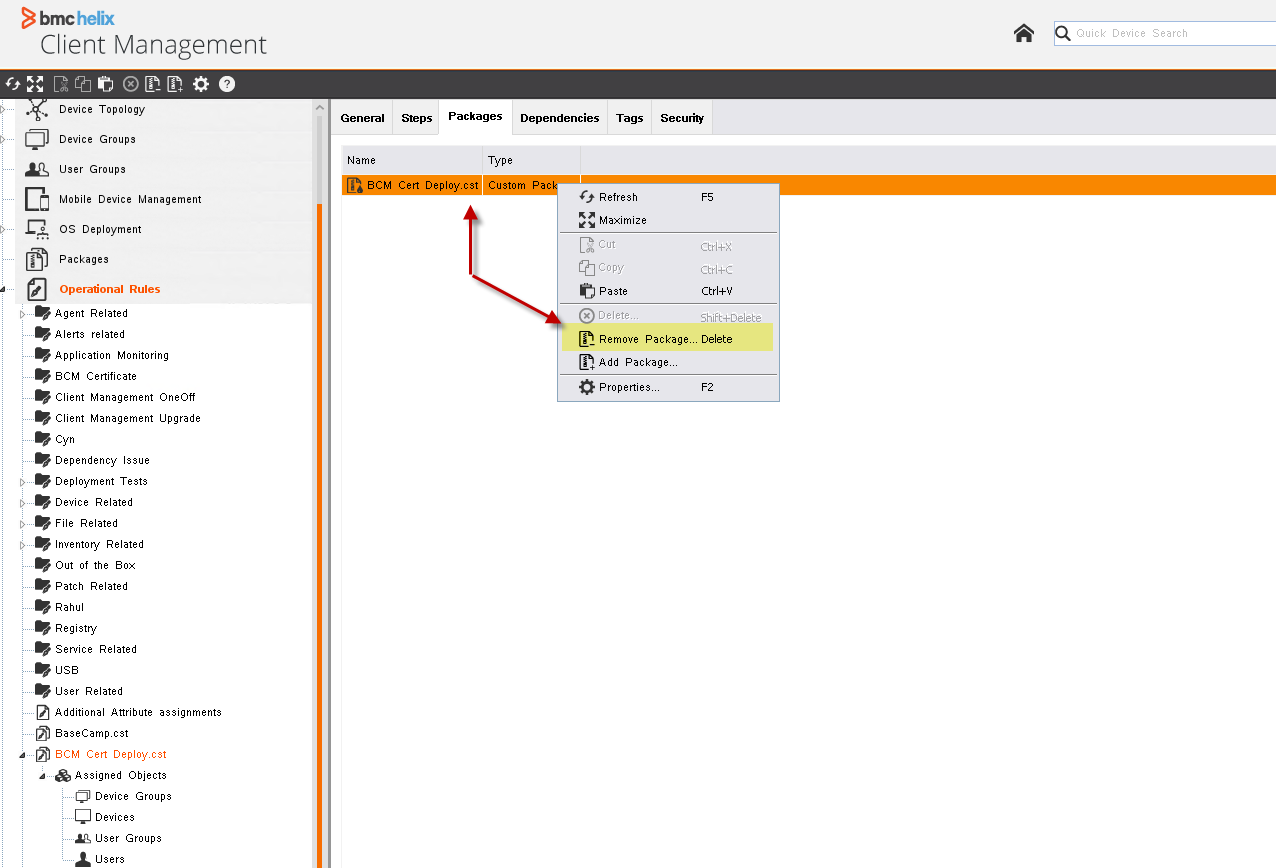Choose Maximize from the context menu
This screenshot has width=1276, height=868.
point(668,220)
